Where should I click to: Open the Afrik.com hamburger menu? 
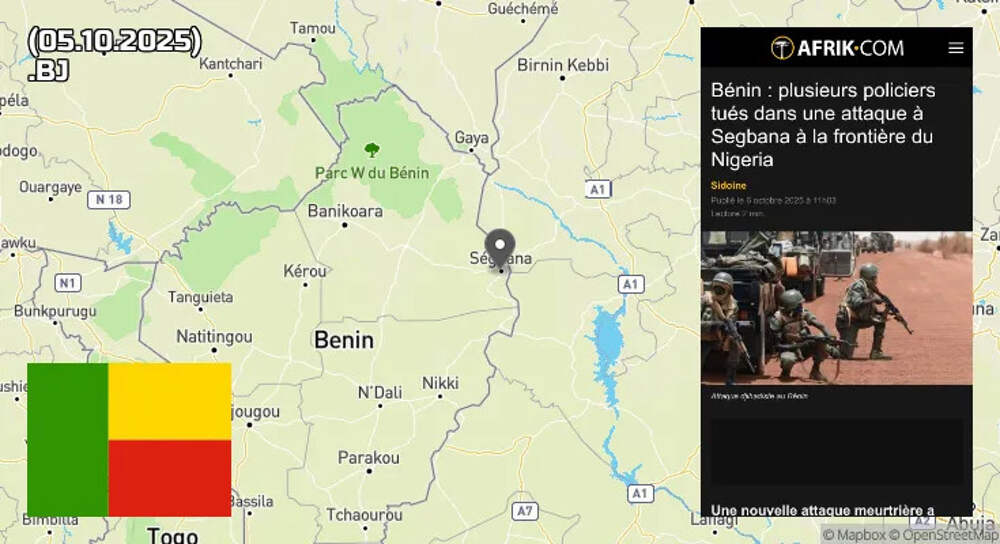click(x=955, y=48)
